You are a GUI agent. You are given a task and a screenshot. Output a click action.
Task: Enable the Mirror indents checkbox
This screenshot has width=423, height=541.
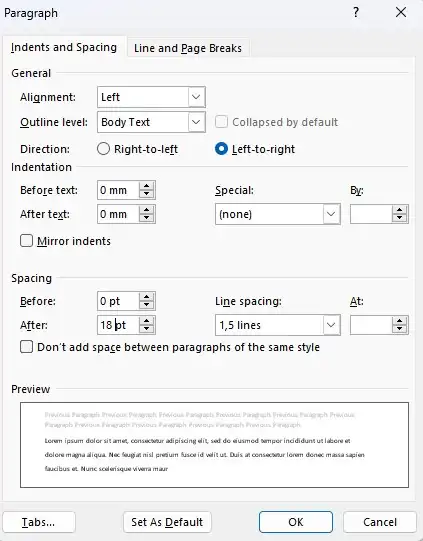(x=27, y=241)
